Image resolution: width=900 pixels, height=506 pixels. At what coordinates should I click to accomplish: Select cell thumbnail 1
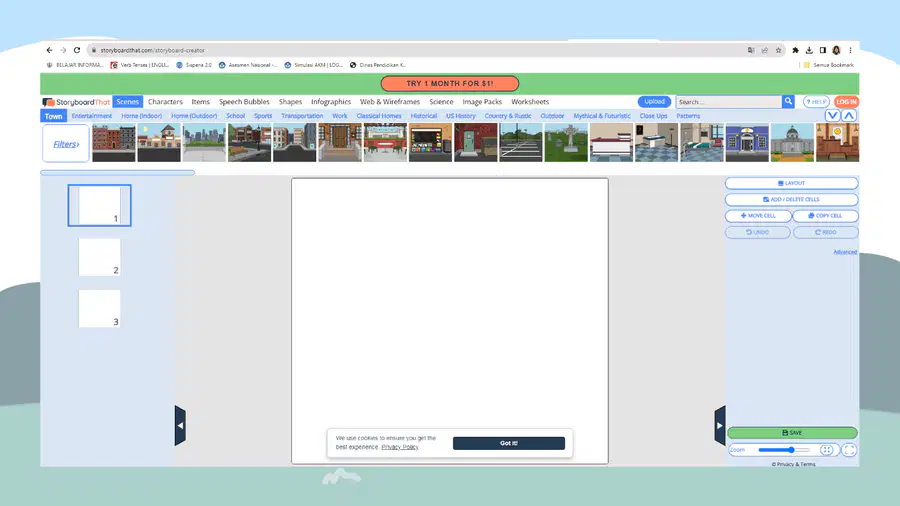pyautogui.click(x=99, y=205)
